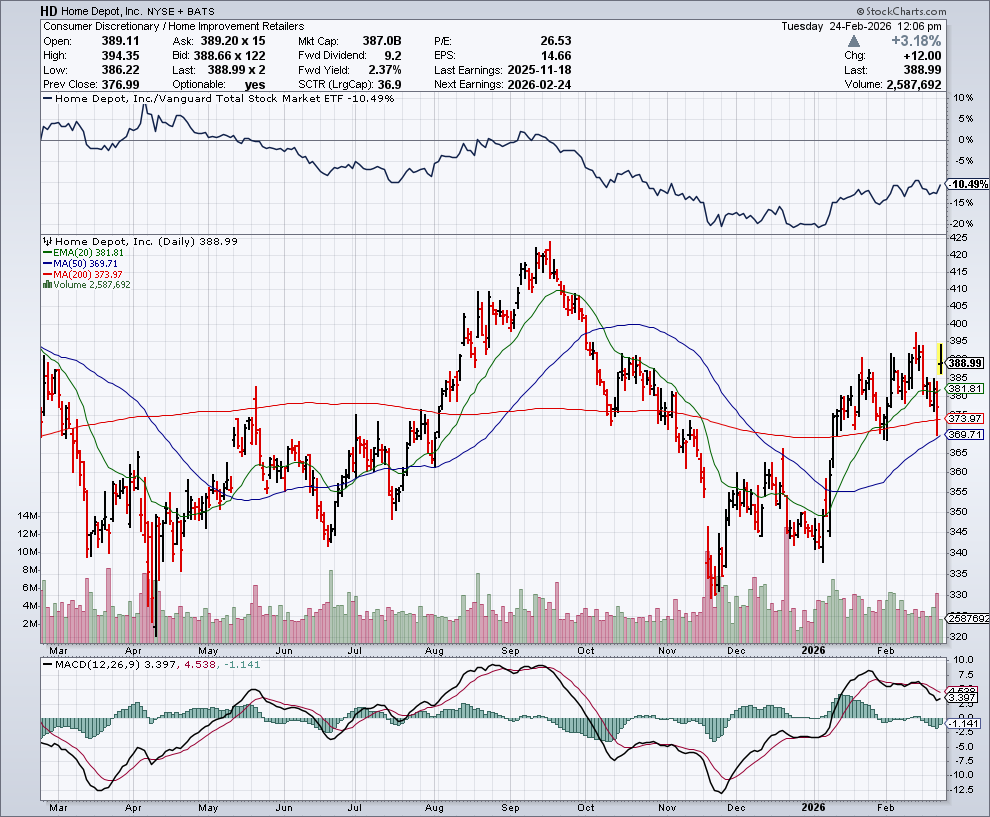The width and height of the screenshot is (990, 817).
Task: Click the Sep label on date axis
Action: point(510,805)
